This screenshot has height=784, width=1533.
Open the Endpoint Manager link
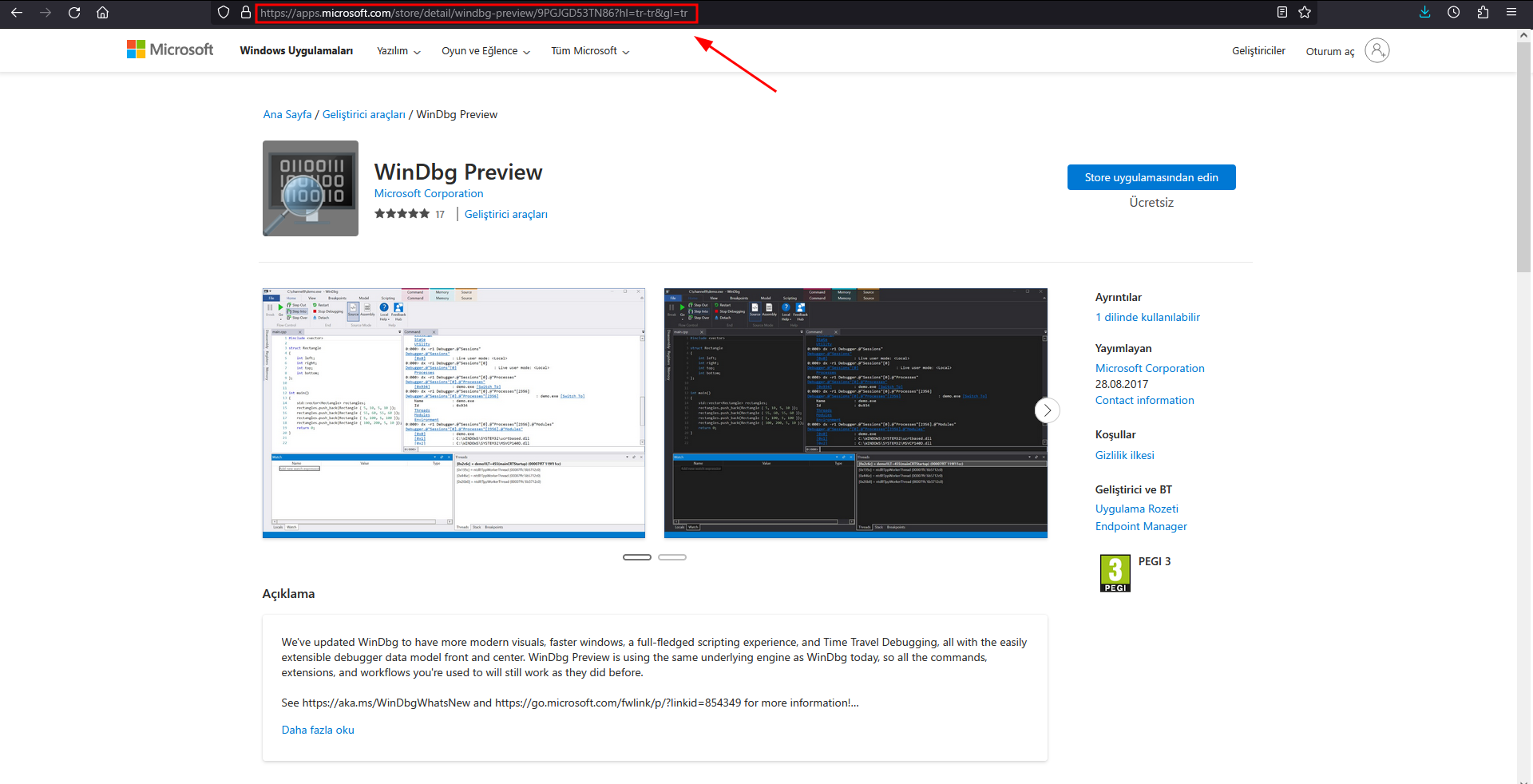1141,526
